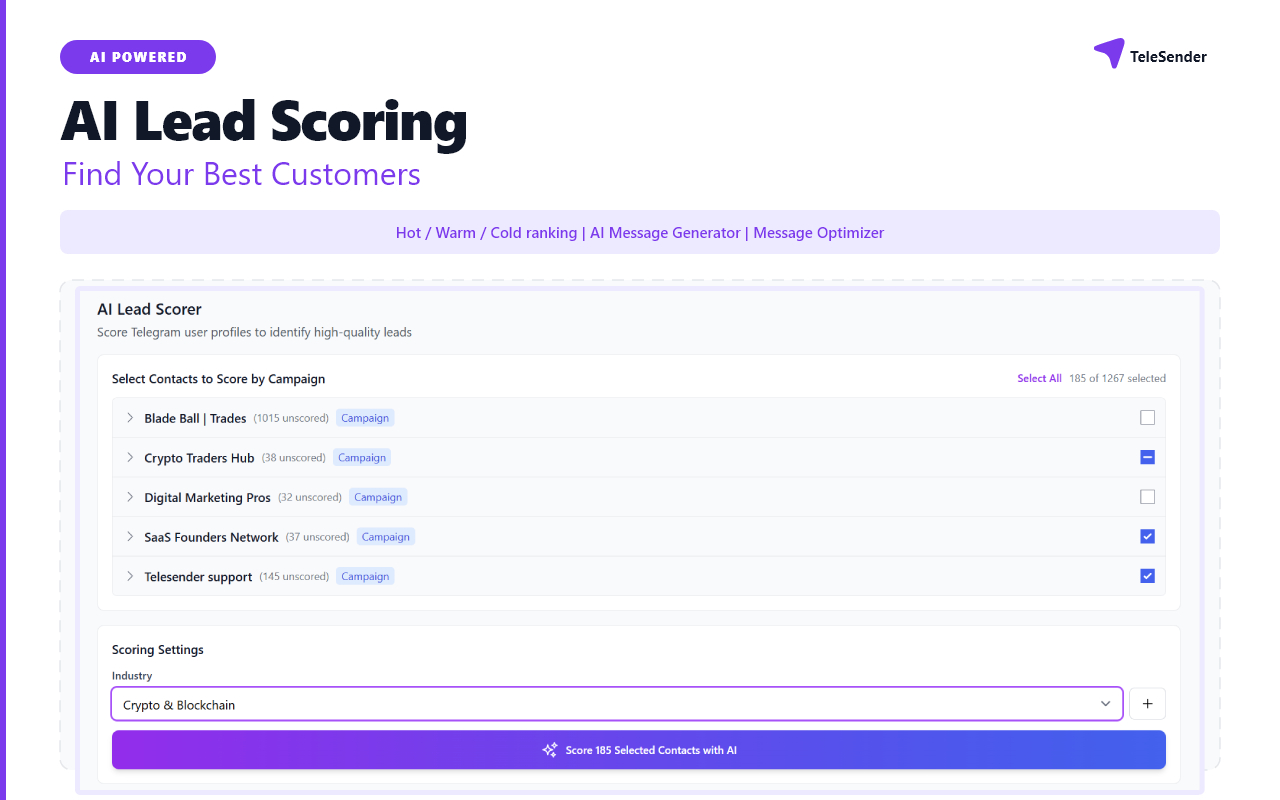Expand the Digital Marketing Pros chevron
The height and width of the screenshot is (800, 1280).
(130, 497)
